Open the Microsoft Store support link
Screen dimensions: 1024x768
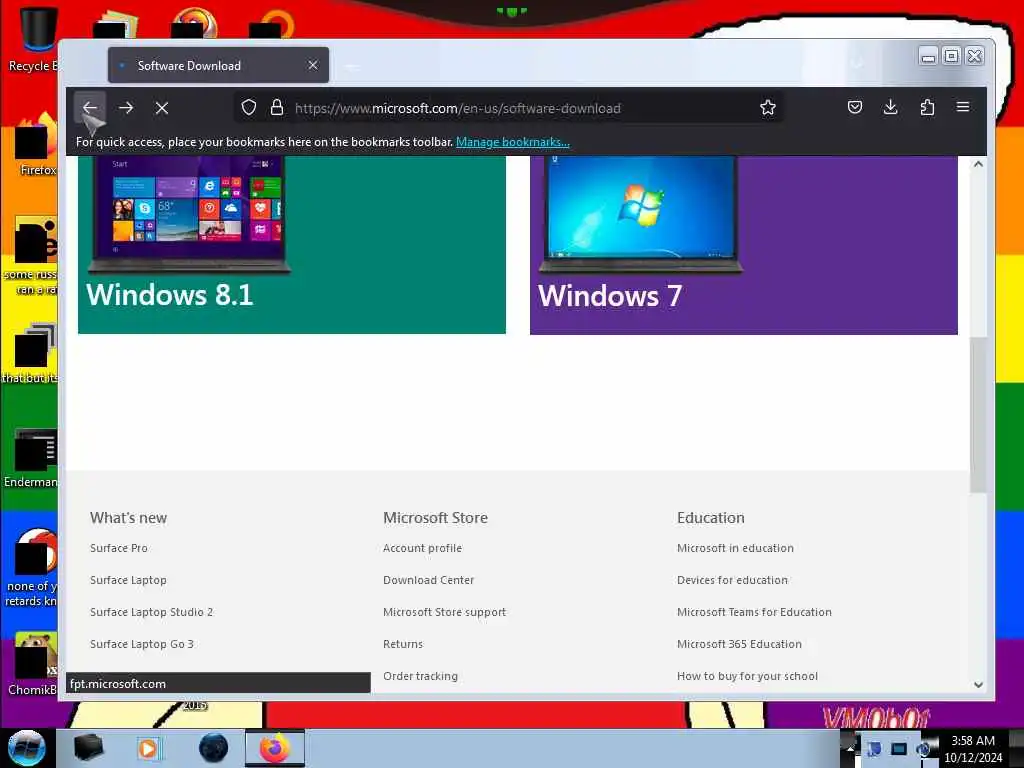coord(445,612)
